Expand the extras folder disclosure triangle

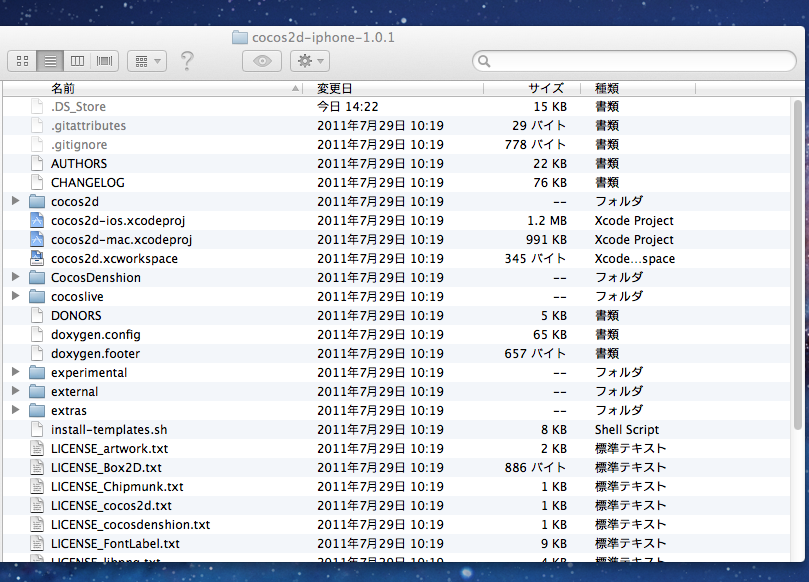[x=15, y=410]
